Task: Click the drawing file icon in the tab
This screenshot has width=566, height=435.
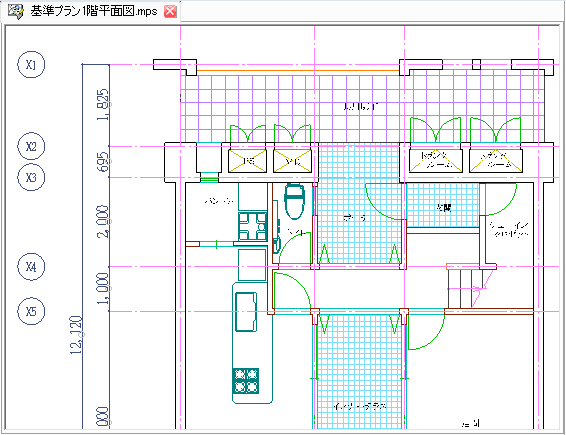Action: [x=15, y=12]
